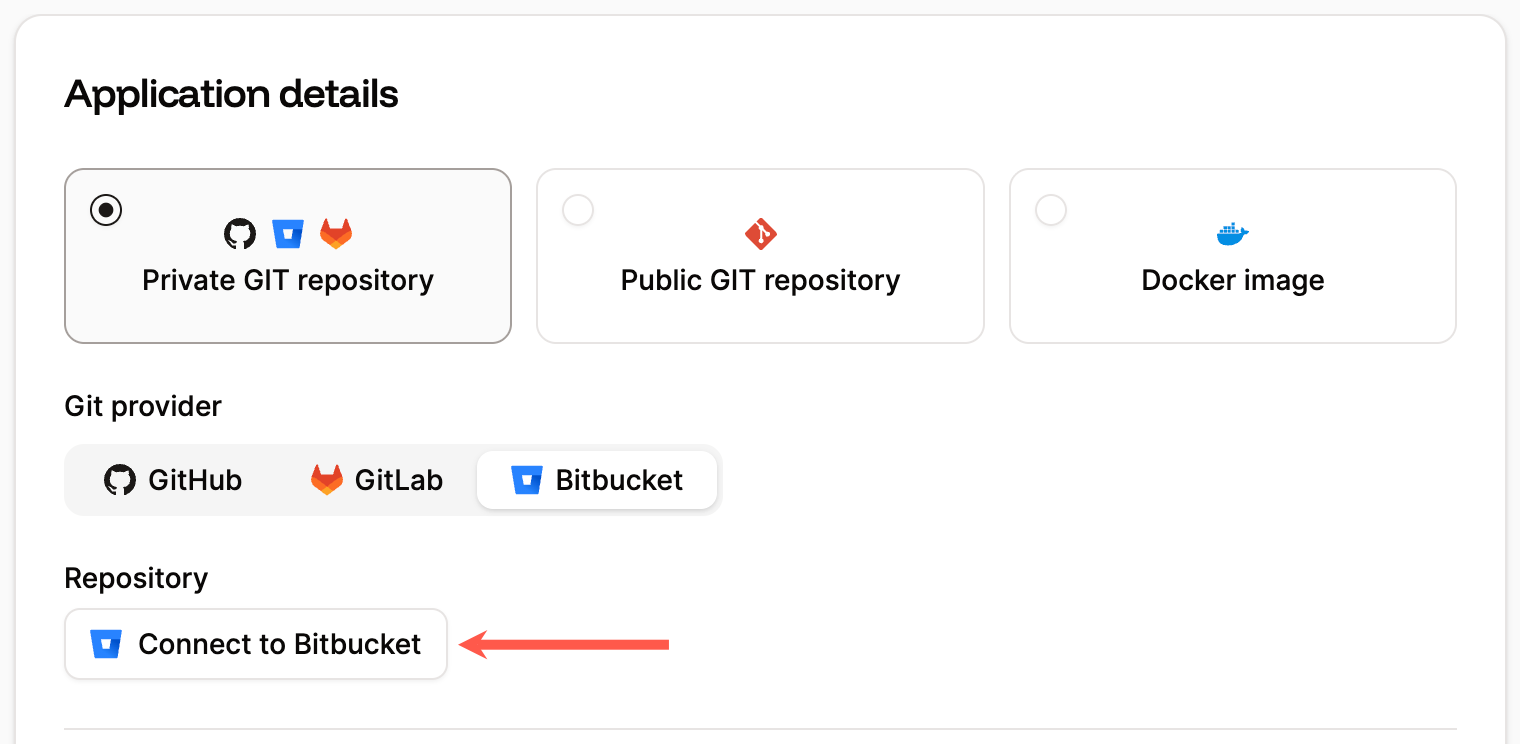Click the Bitbucket icon in the Git provider selector
The image size is (1520, 744).
pos(526,479)
